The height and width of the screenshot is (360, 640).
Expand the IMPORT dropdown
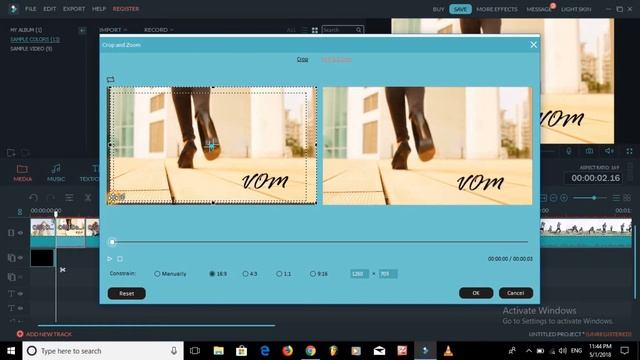click(113, 30)
